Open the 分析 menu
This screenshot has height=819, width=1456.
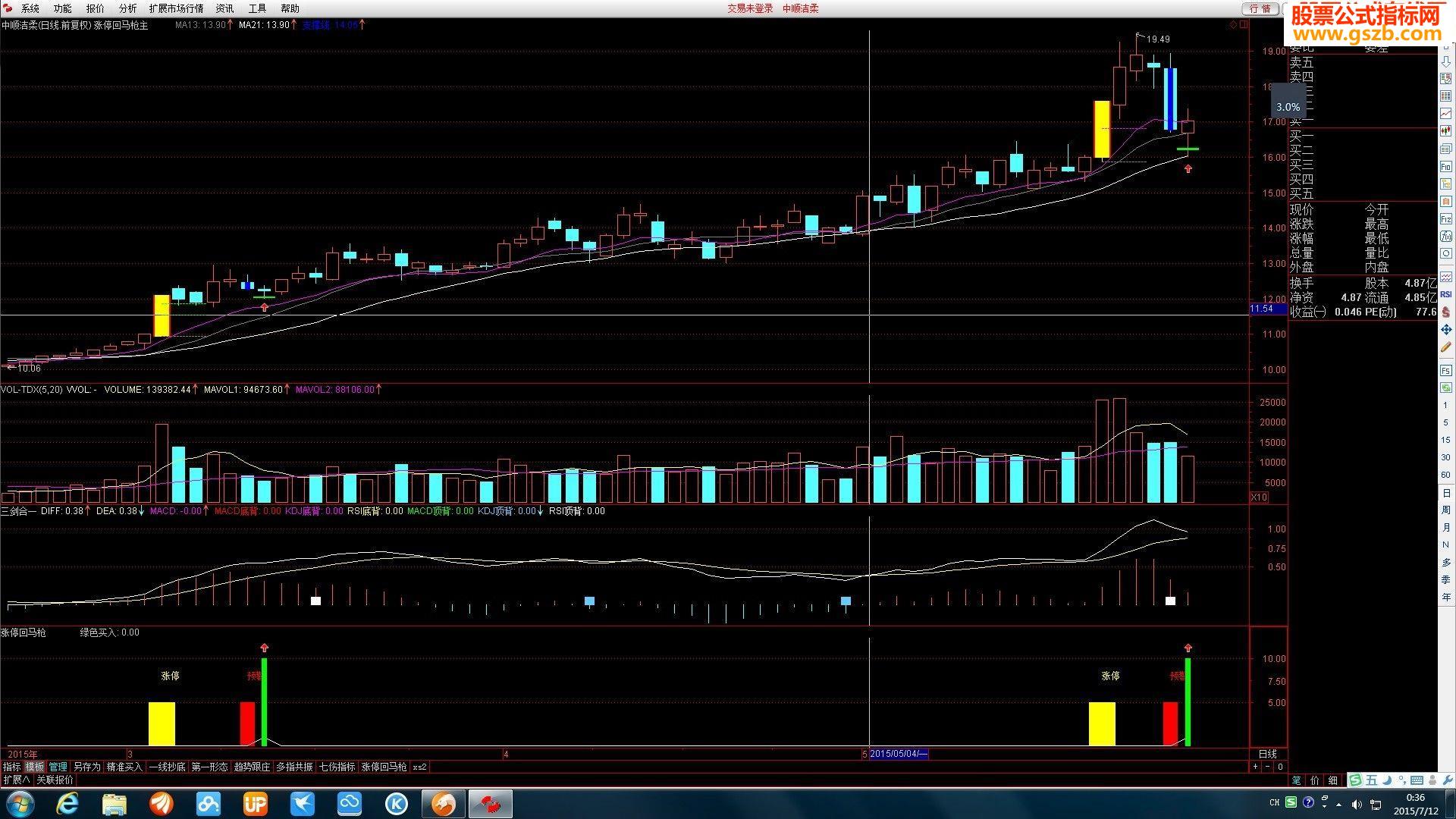127,8
